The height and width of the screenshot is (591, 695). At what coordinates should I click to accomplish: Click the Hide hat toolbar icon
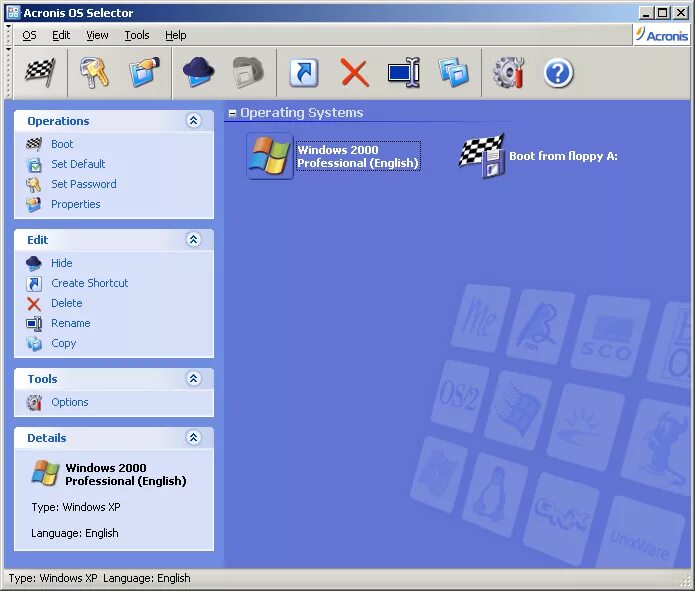[199, 73]
